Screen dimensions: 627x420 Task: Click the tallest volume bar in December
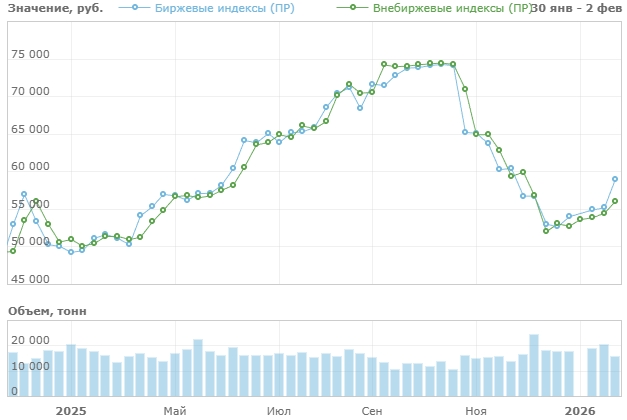click(534, 365)
